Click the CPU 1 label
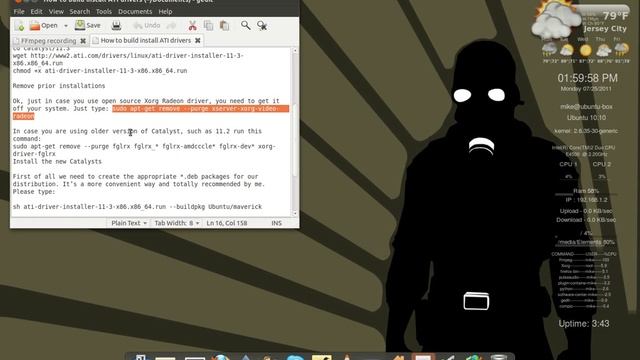The image size is (640, 360). click(568, 164)
